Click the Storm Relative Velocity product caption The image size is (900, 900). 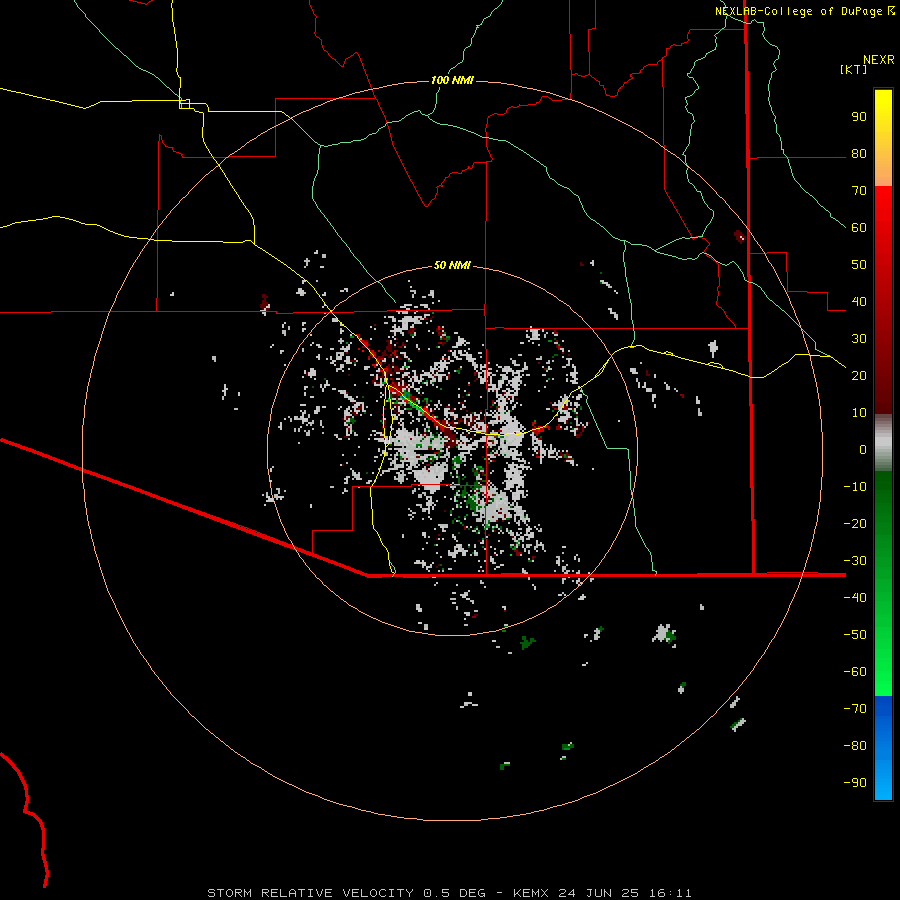(x=449, y=893)
